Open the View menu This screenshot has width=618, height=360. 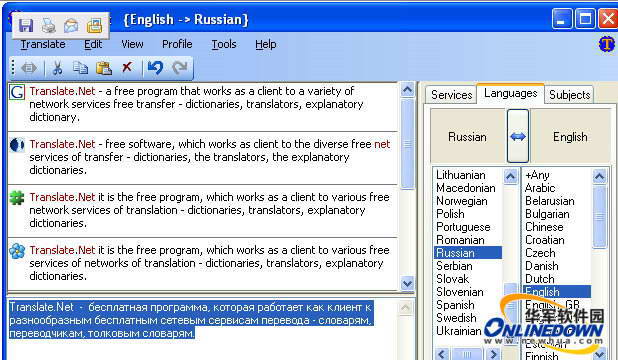132,44
